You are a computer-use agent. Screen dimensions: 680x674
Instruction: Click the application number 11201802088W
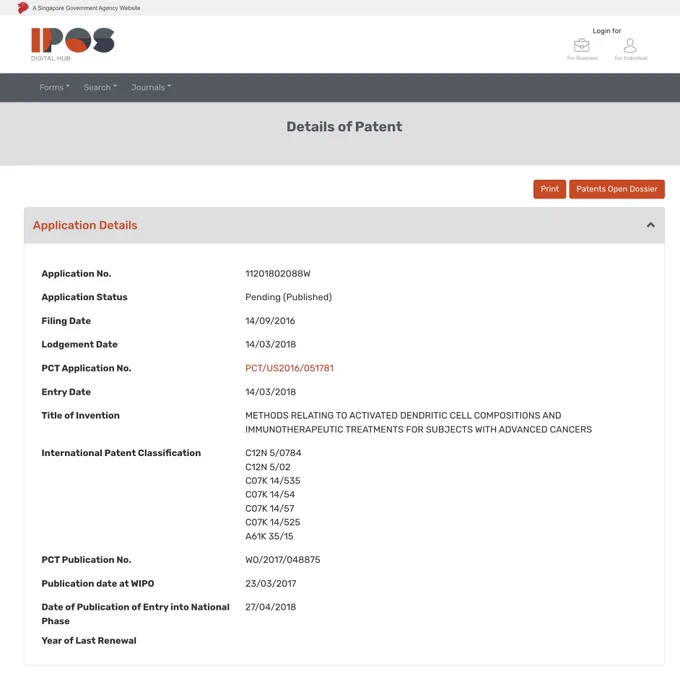tap(278, 274)
